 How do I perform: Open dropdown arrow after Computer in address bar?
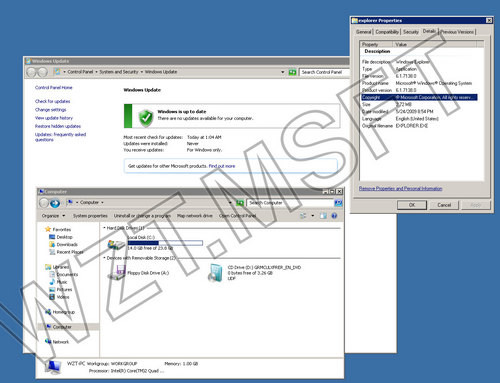tap(102, 203)
